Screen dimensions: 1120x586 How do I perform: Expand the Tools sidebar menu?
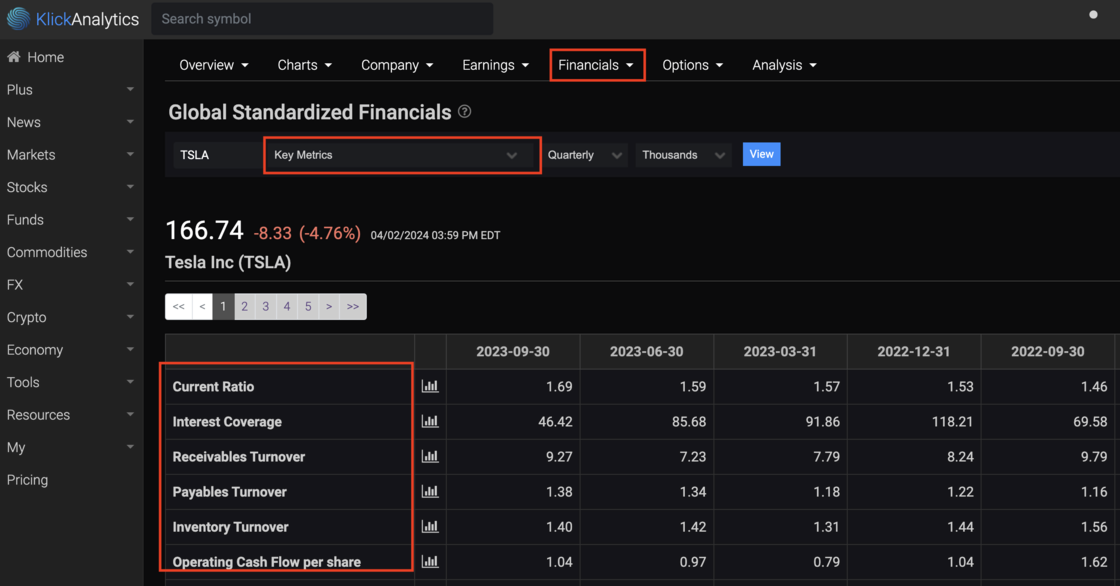point(70,382)
